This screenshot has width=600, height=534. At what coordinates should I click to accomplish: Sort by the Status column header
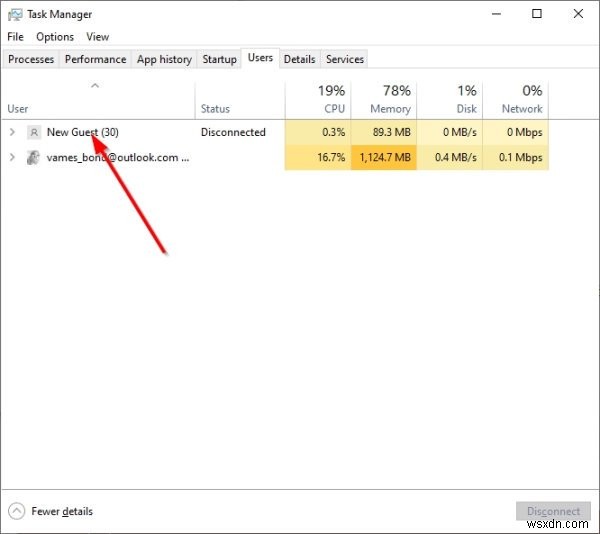point(240,100)
